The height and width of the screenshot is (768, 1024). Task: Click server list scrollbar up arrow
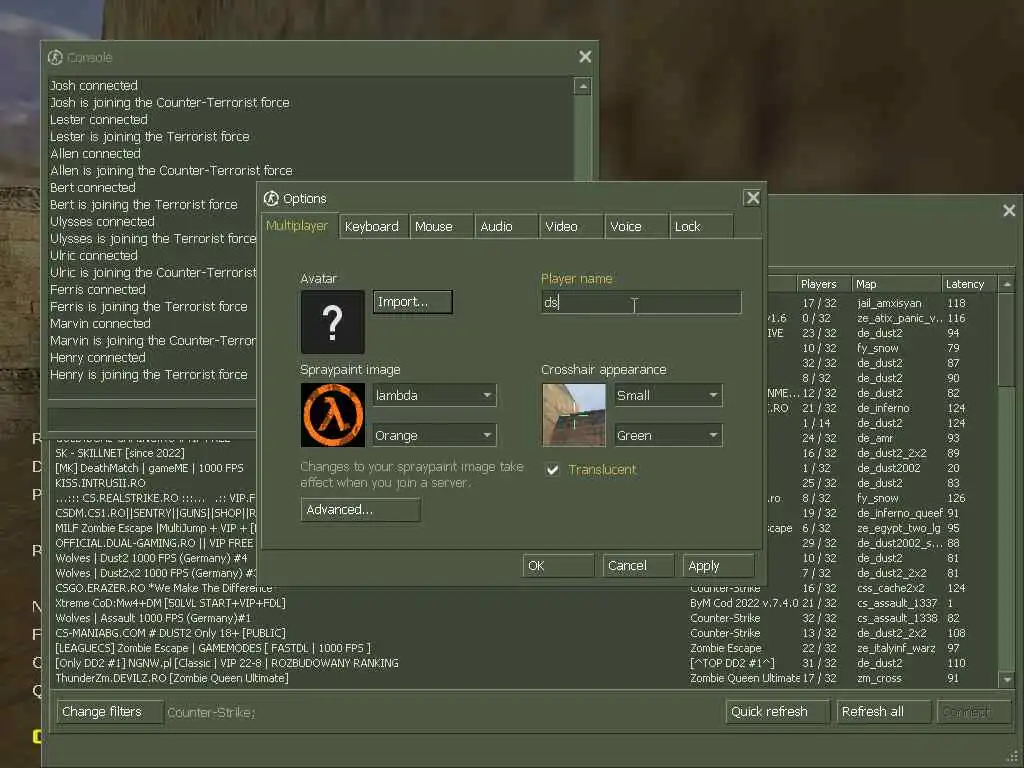(x=1006, y=284)
